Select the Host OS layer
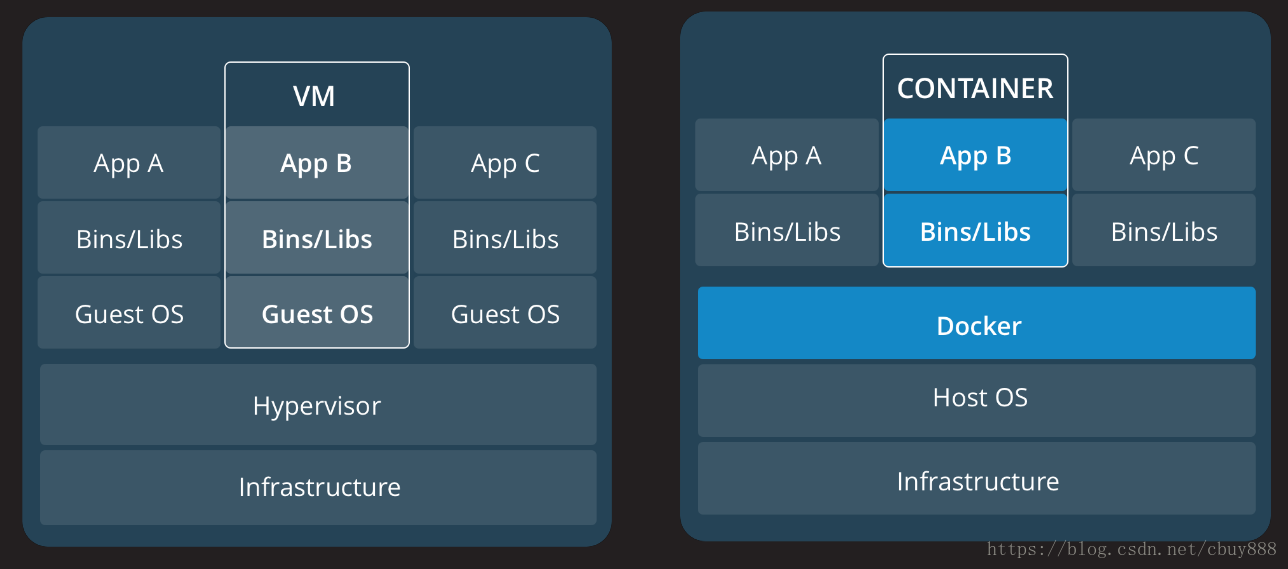Image resolution: width=1288 pixels, height=569 pixels. pyautogui.click(x=977, y=400)
